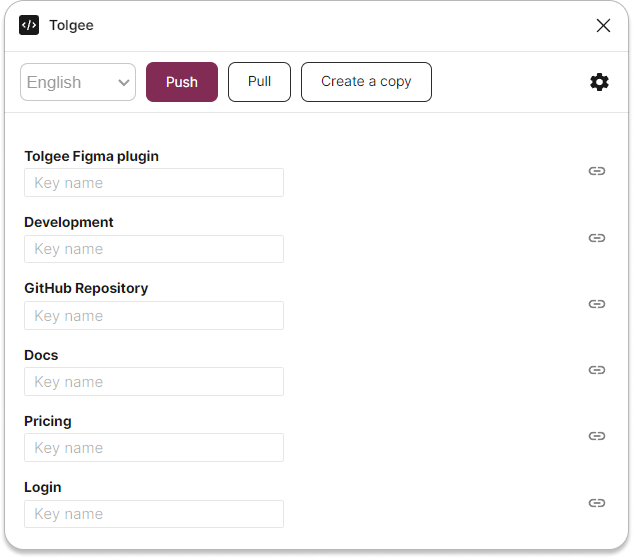633x558 pixels.
Task: Click link icon beside Development
Action: (597, 238)
